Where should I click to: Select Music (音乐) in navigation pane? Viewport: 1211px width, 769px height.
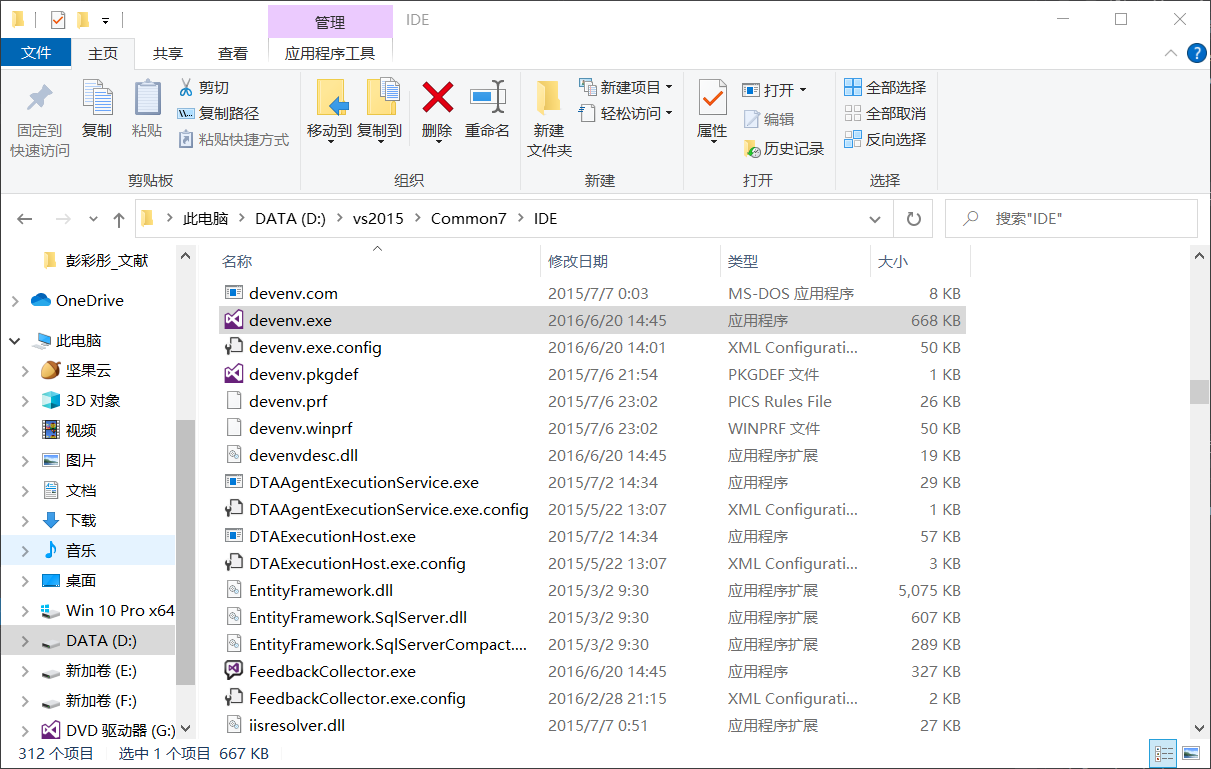tap(87, 551)
